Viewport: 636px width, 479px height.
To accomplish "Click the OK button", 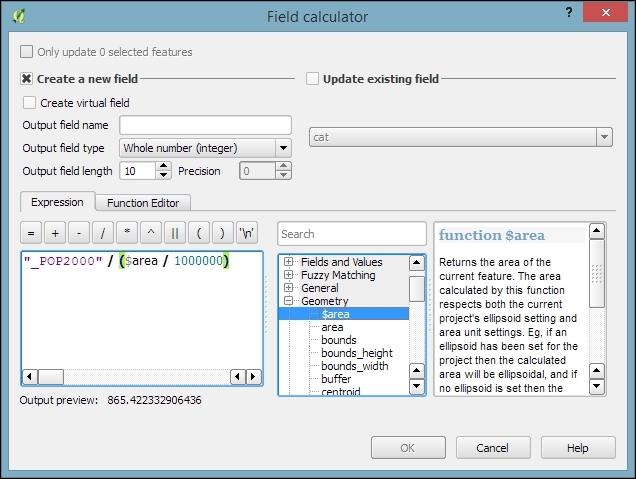I will 408,448.
